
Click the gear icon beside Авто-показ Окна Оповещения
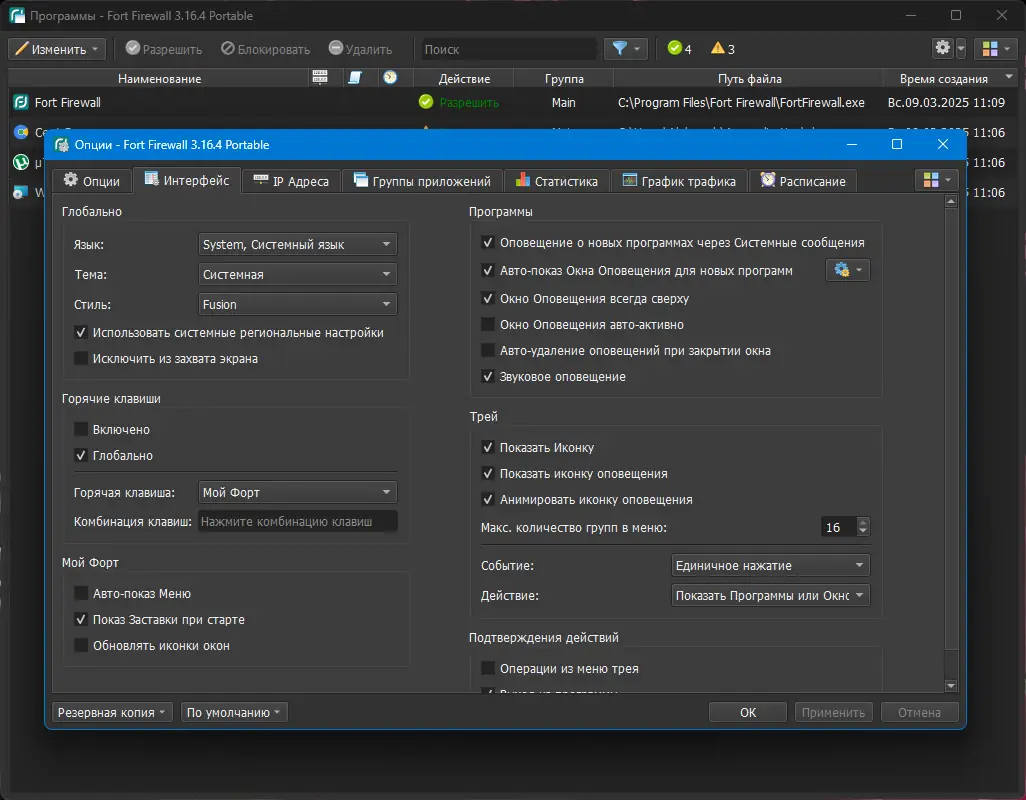coord(847,270)
